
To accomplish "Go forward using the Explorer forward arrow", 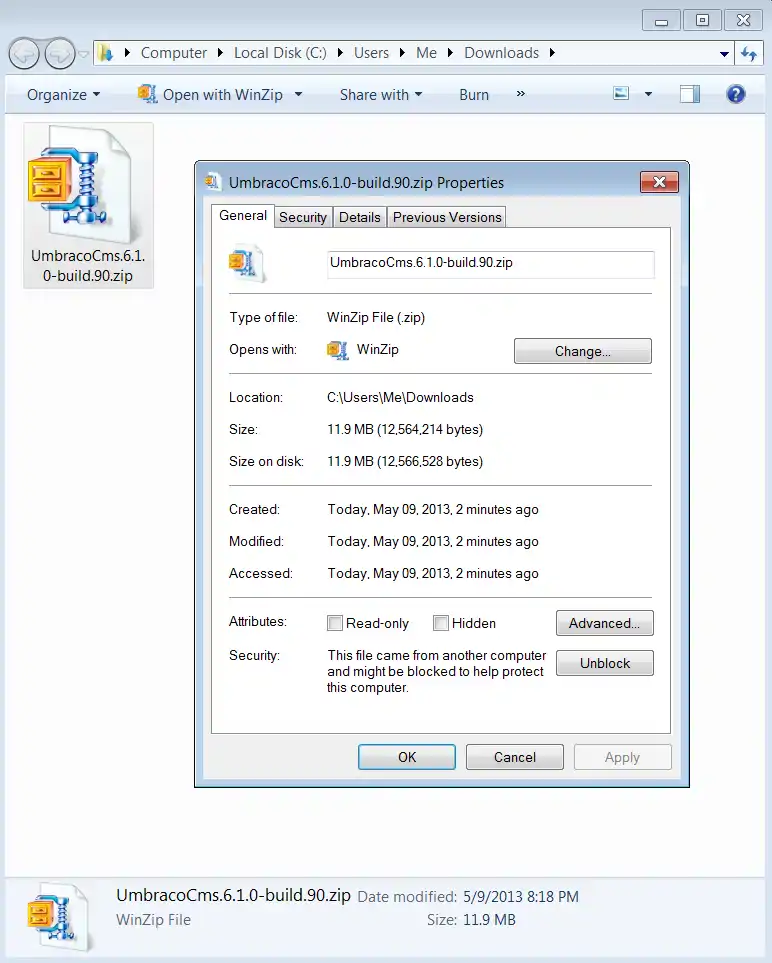I will coord(60,54).
